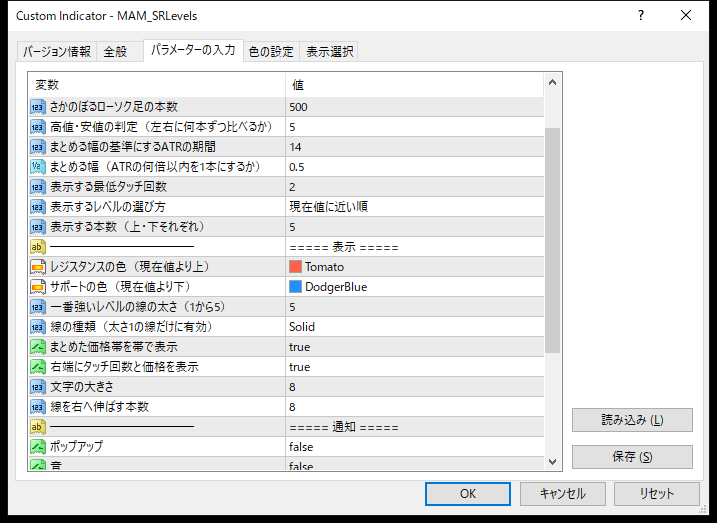Screen dimensions: 717x523
Task: Click the string icon beside ===== 表示 ===== row
Action: click(38, 247)
